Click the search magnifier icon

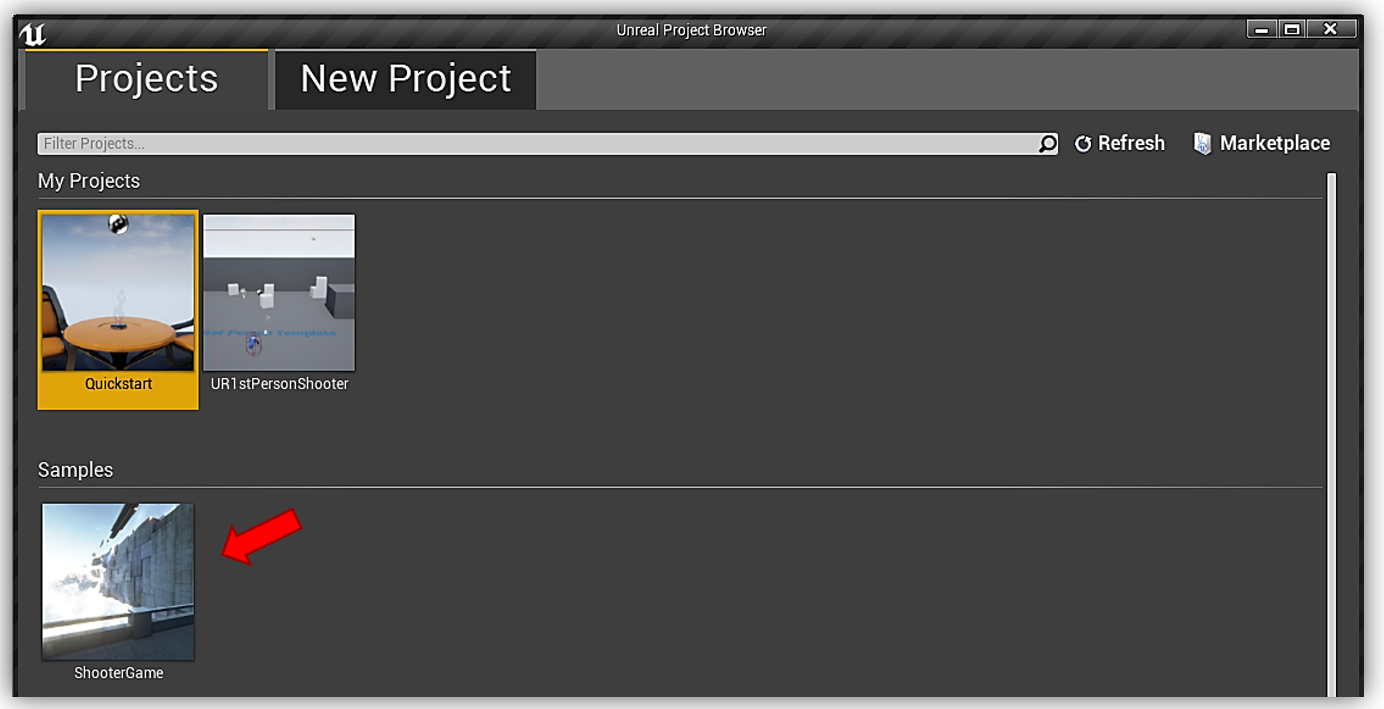(1047, 144)
